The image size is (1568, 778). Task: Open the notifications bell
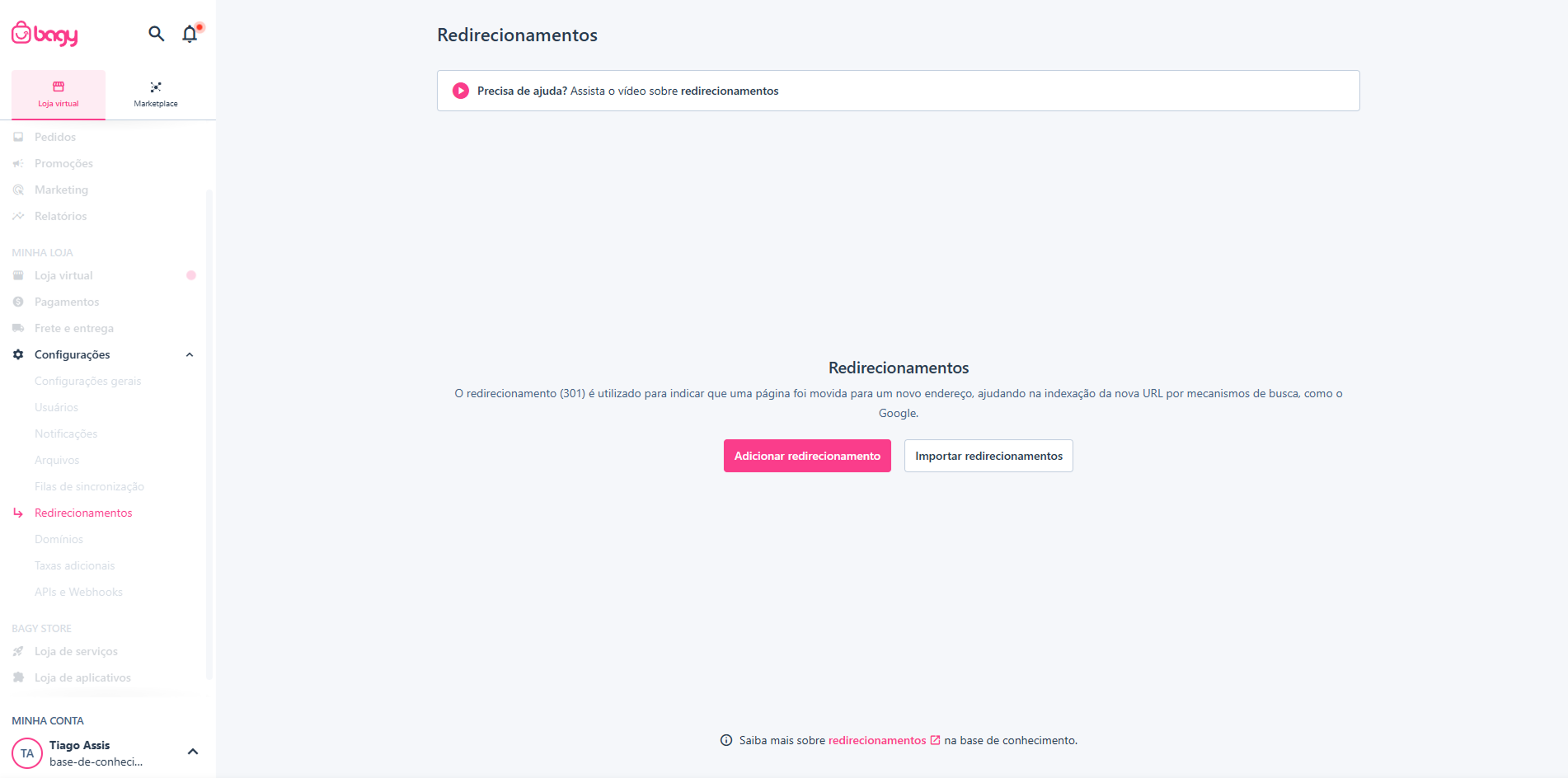(x=190, y=34)
